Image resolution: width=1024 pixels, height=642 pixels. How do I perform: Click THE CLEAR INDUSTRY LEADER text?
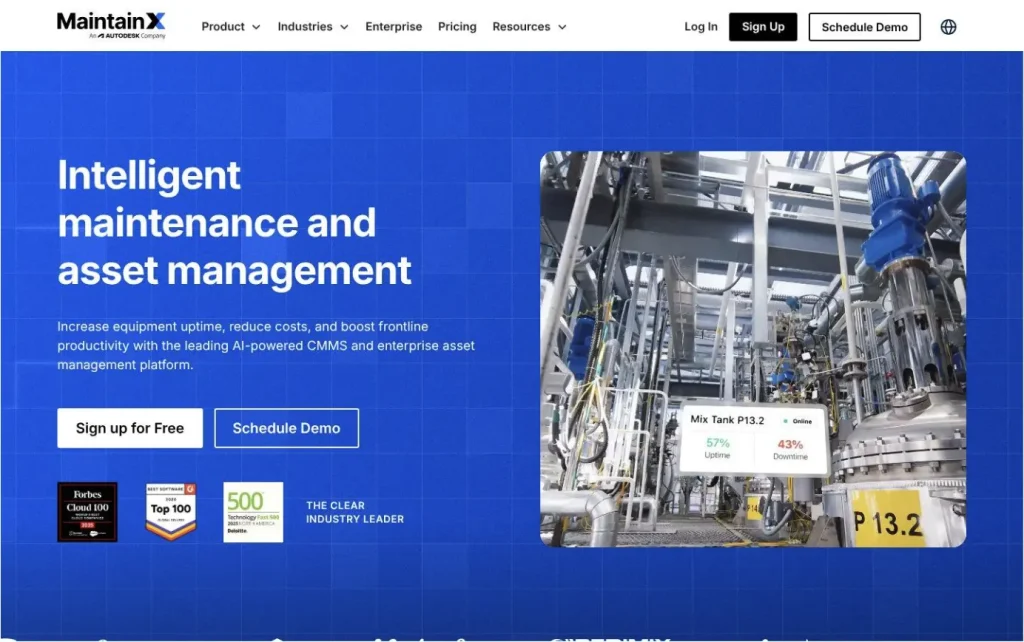coord(355,512)
